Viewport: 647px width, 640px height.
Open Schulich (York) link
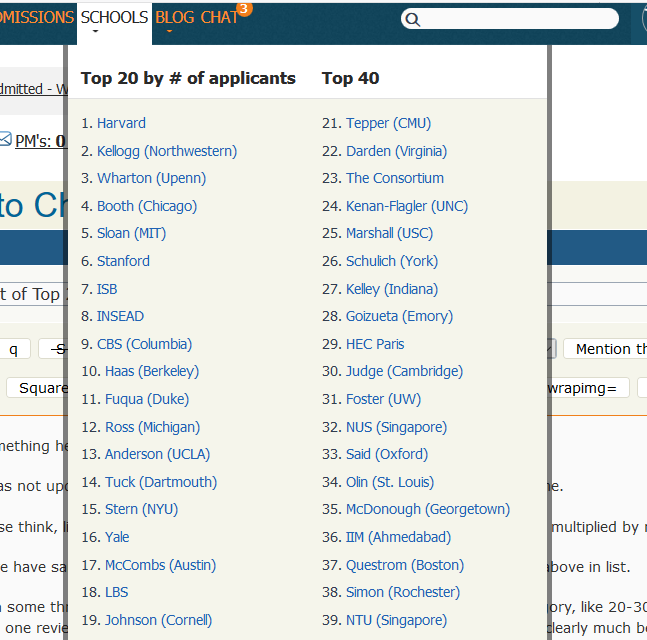pyautogui.click(x=392, y=261)
